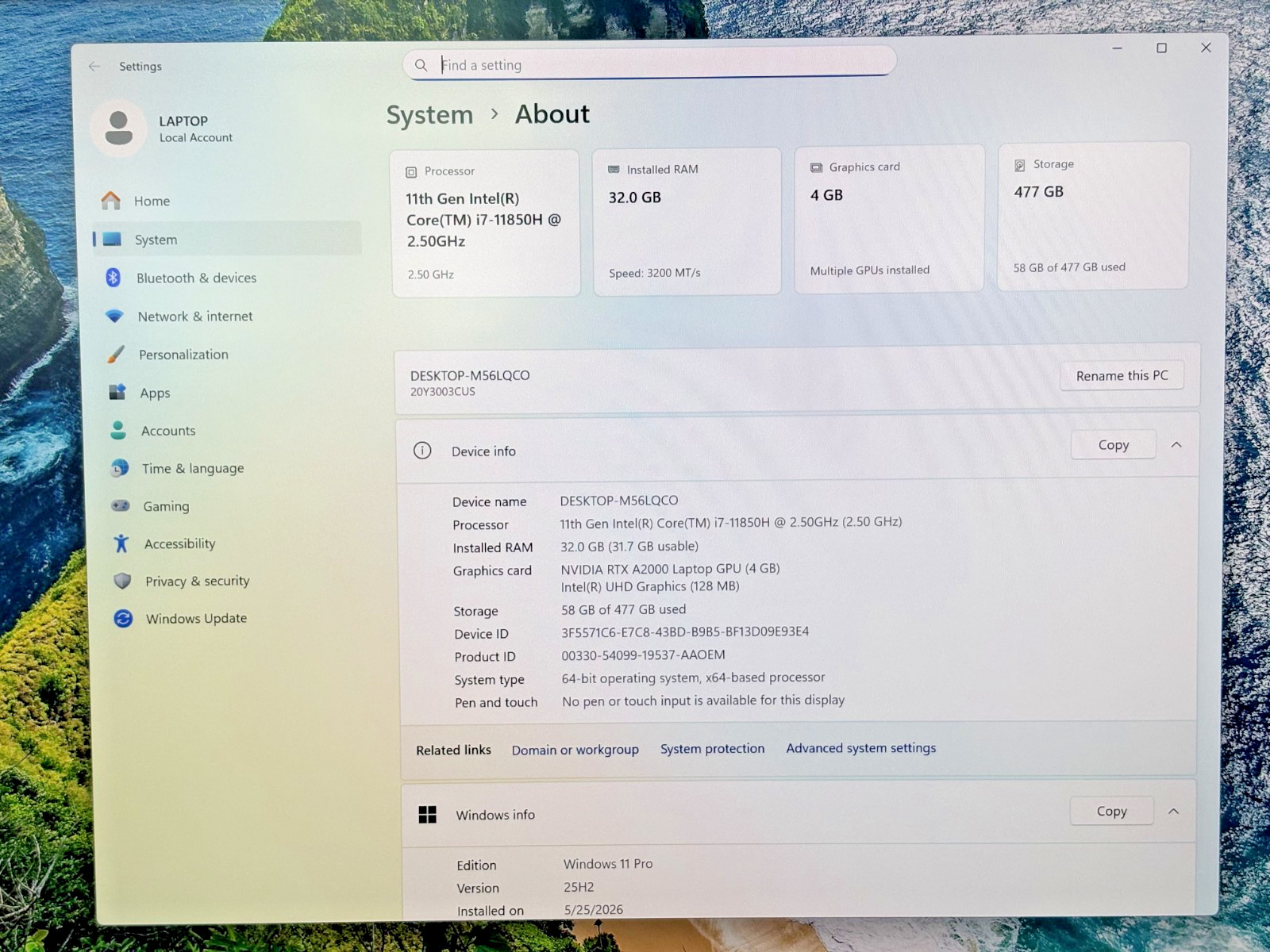Copy the Device info details
This screenshot has width=1270, height=952.
click(1114, 445)
